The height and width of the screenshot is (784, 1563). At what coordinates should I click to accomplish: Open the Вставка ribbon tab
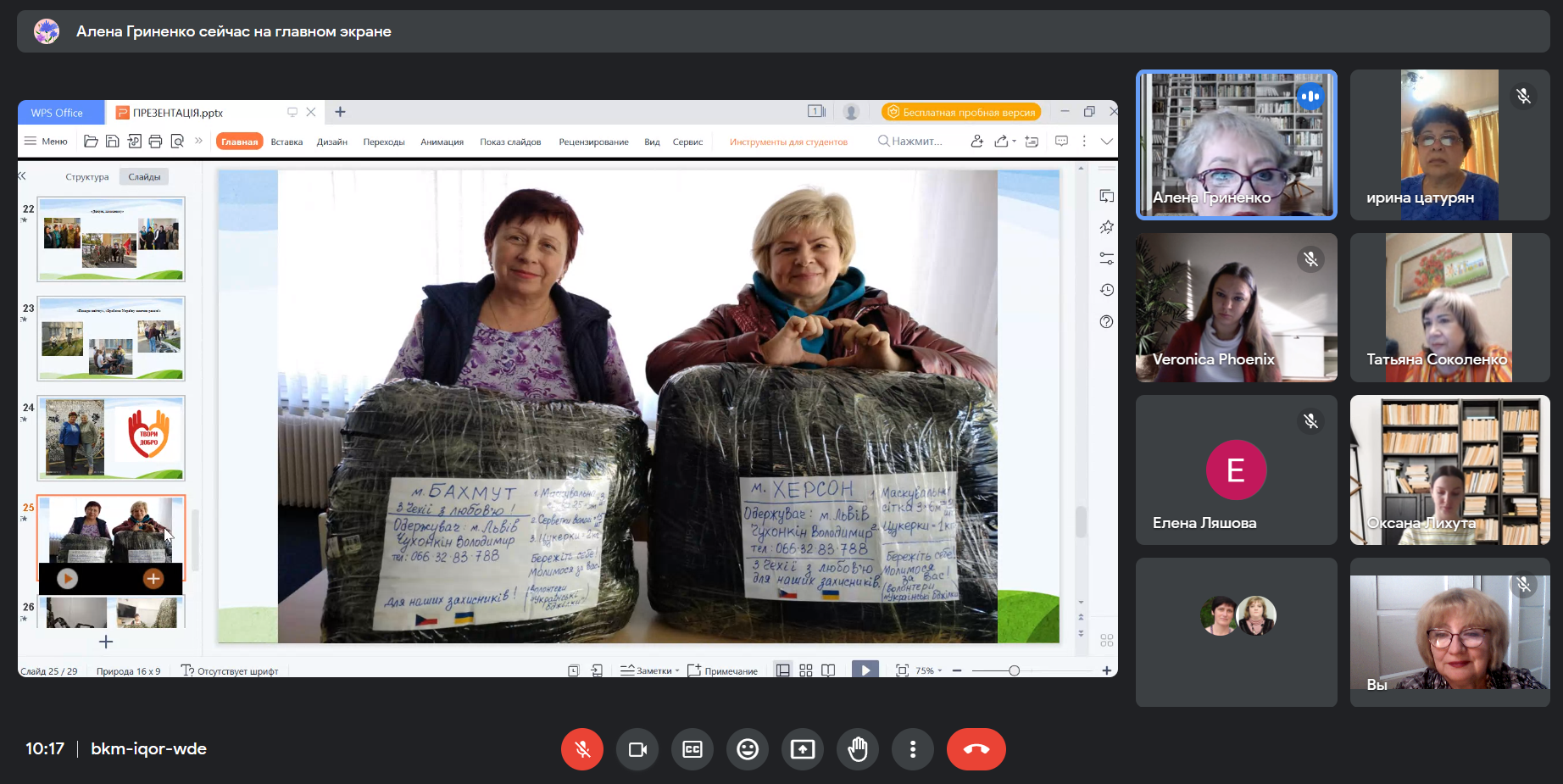click(x=286, y=142)
